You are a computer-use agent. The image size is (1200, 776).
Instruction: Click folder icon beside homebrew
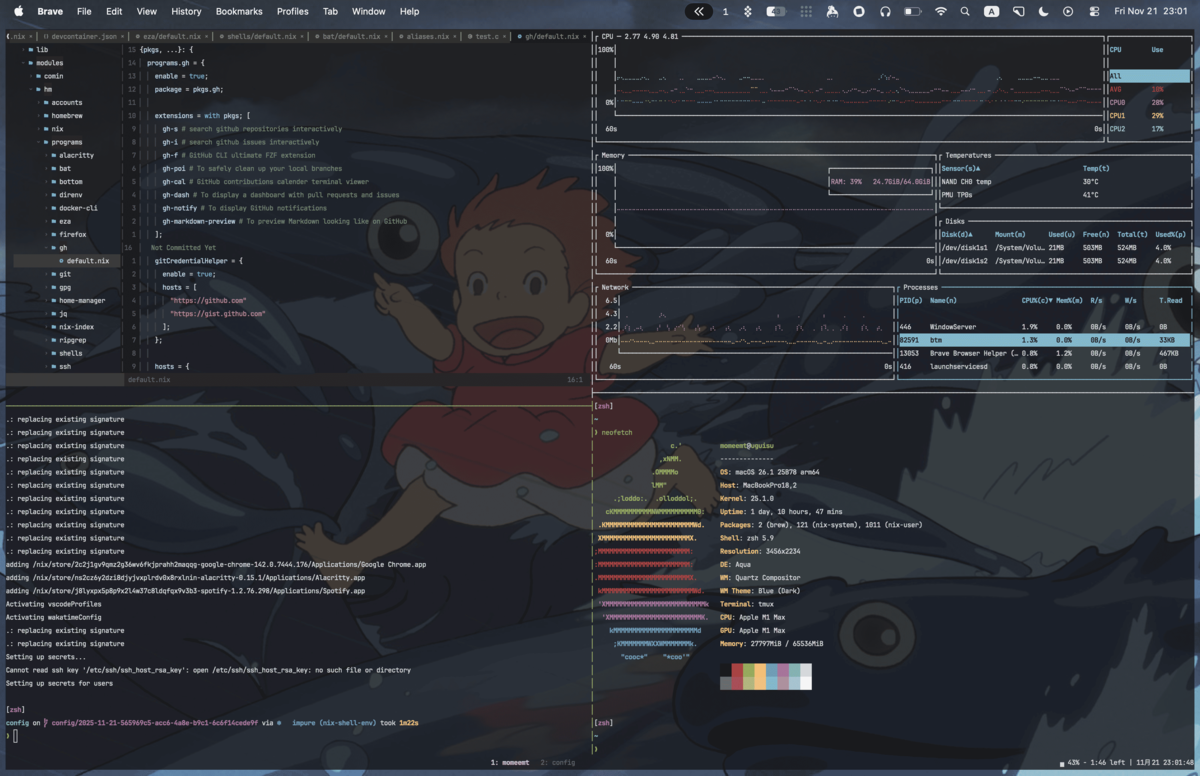click(46, 115)
